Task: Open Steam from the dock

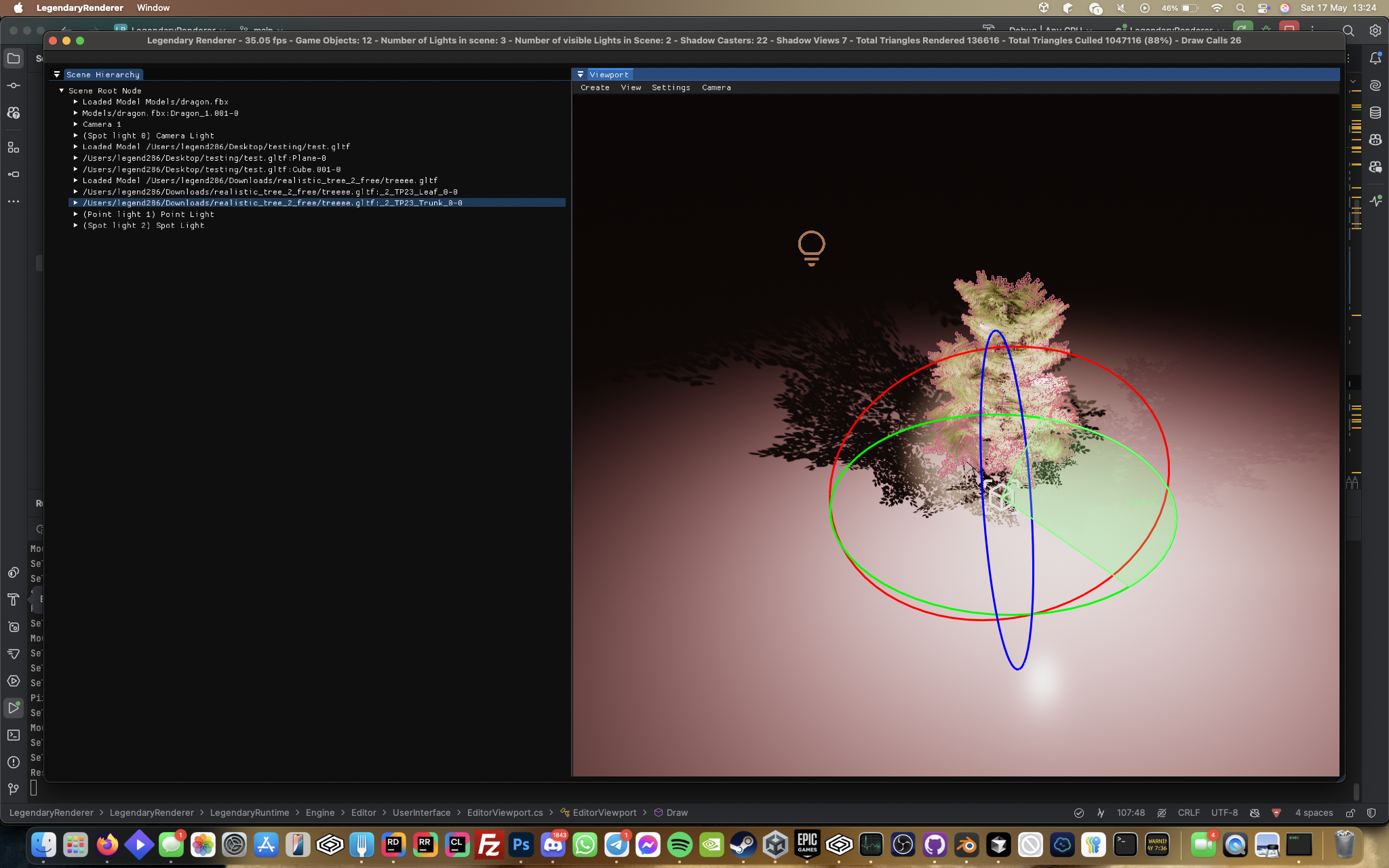Action: 743,845
